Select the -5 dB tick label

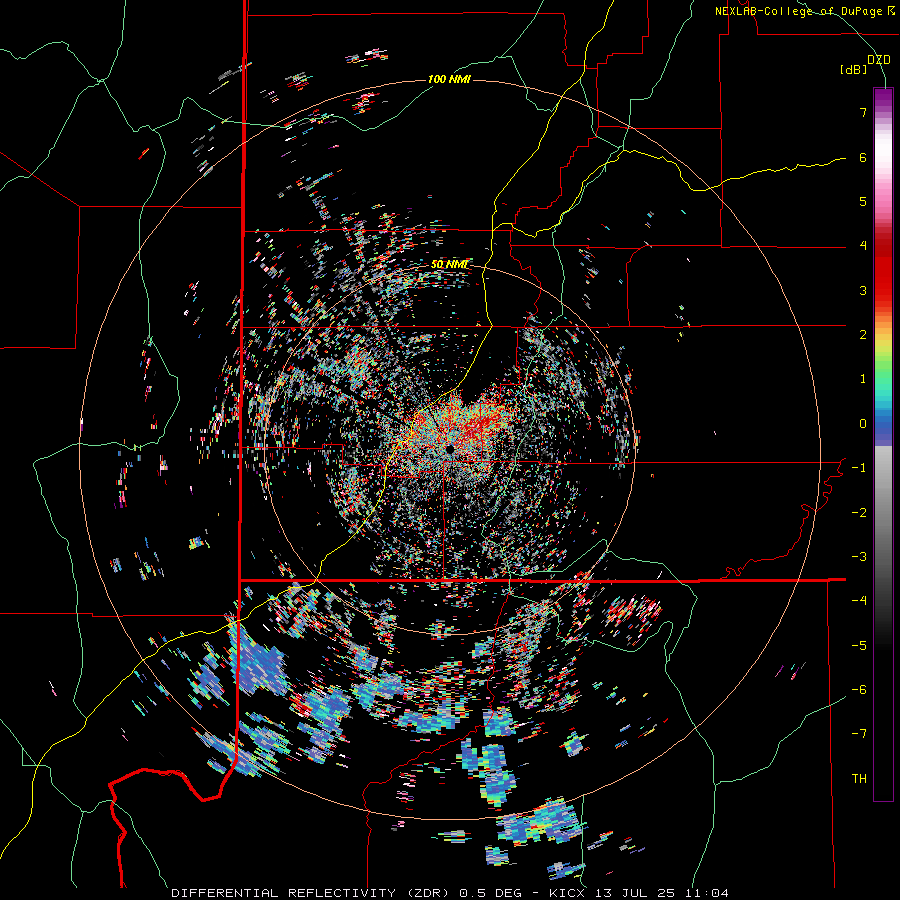pos(859,646)
